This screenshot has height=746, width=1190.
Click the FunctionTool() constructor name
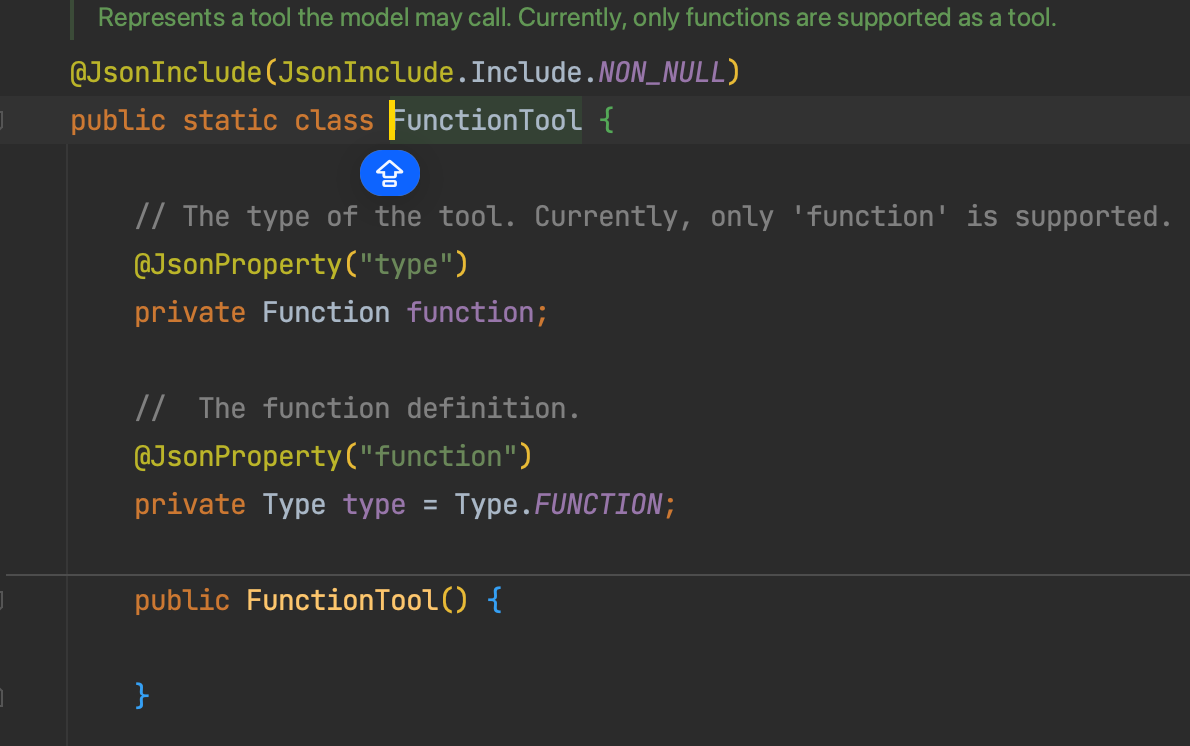pos(342,601)
